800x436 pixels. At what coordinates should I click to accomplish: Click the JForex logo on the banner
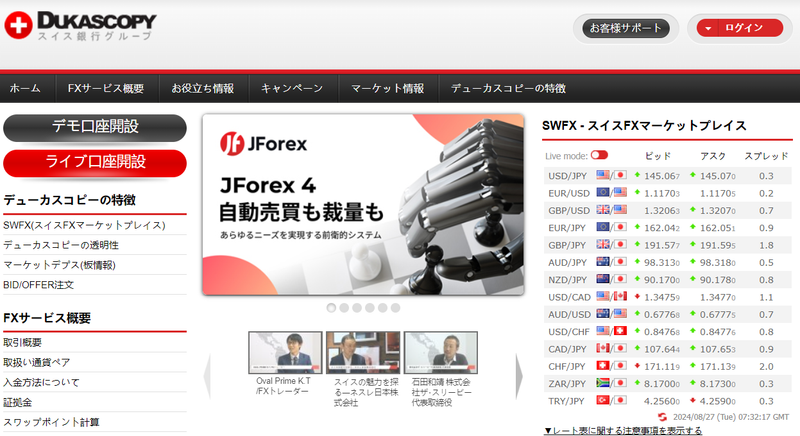click(x=263, y=144)
